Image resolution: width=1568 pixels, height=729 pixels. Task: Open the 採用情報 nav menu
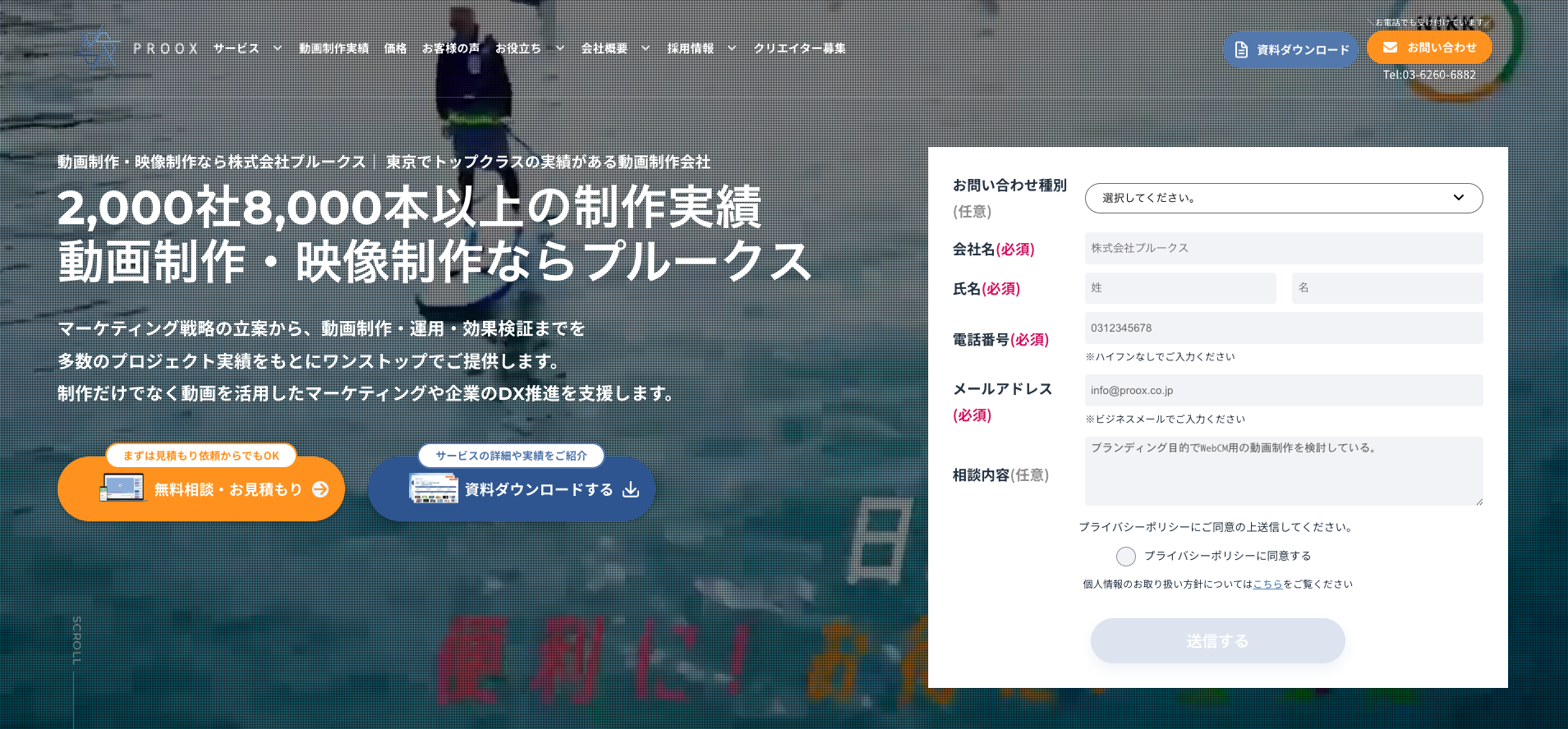pyautogui.click(x=690, y=48)
